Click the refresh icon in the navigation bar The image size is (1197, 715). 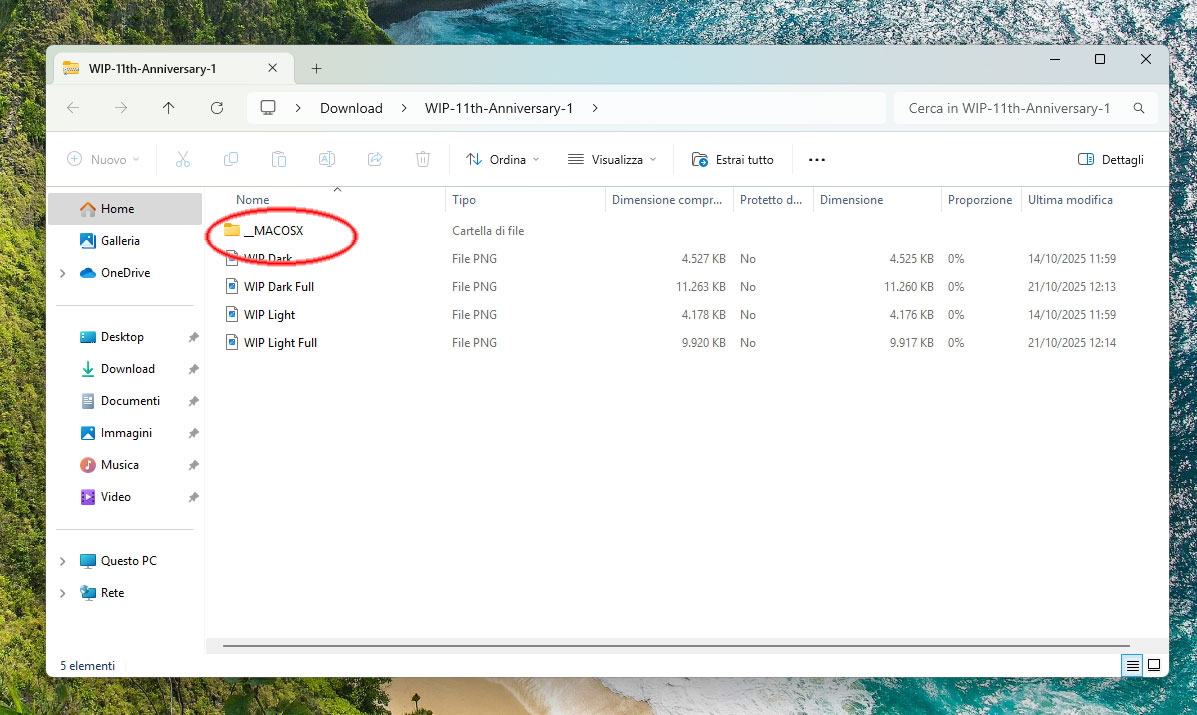coord(217,108)
